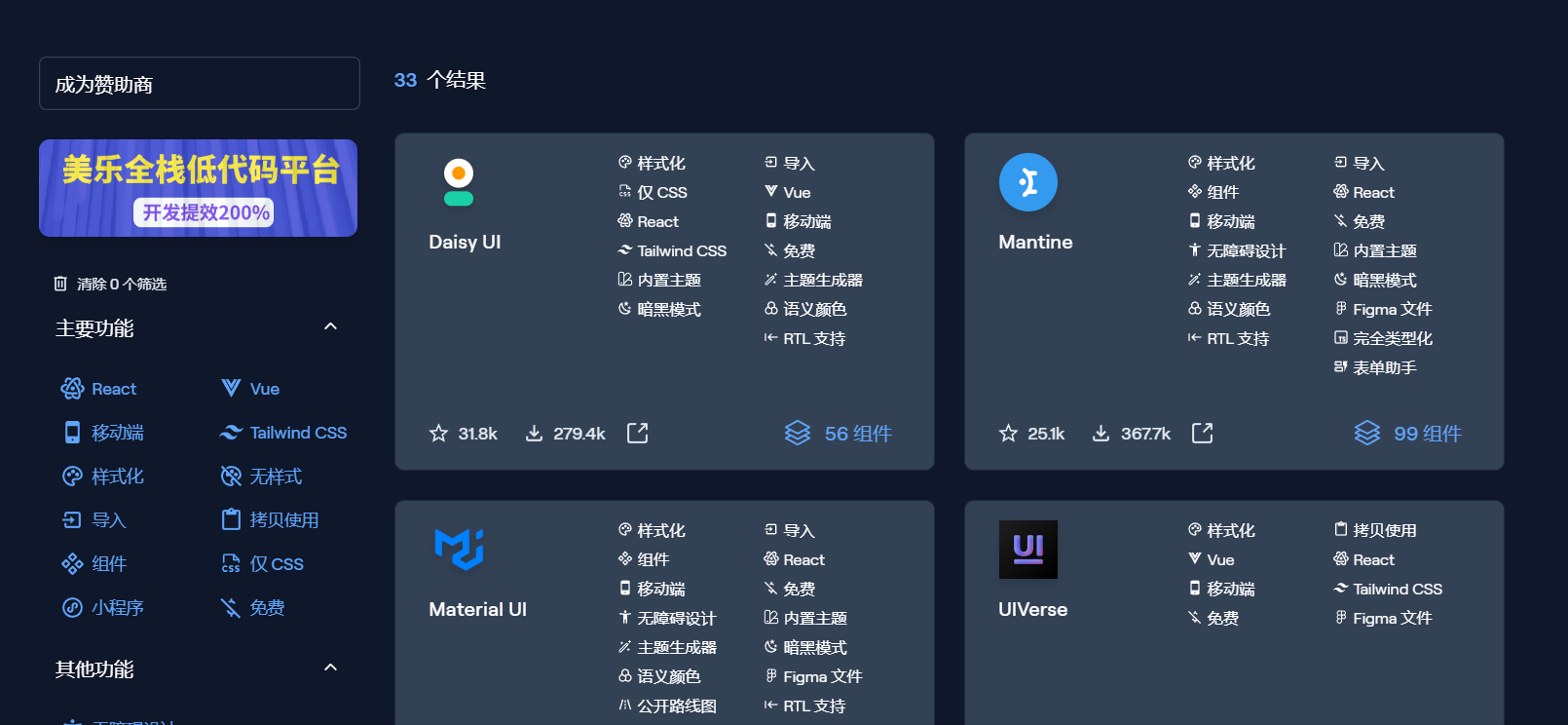Click the 公开路线图 tag on Material UI card
Viewport: 1568px width, 725px height.
coord(667,706)
